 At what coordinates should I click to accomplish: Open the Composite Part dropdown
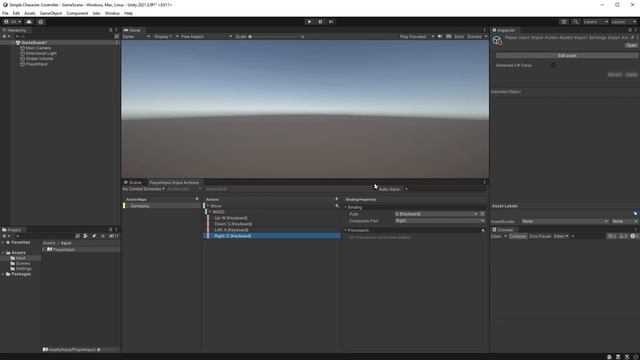(440, 221)
